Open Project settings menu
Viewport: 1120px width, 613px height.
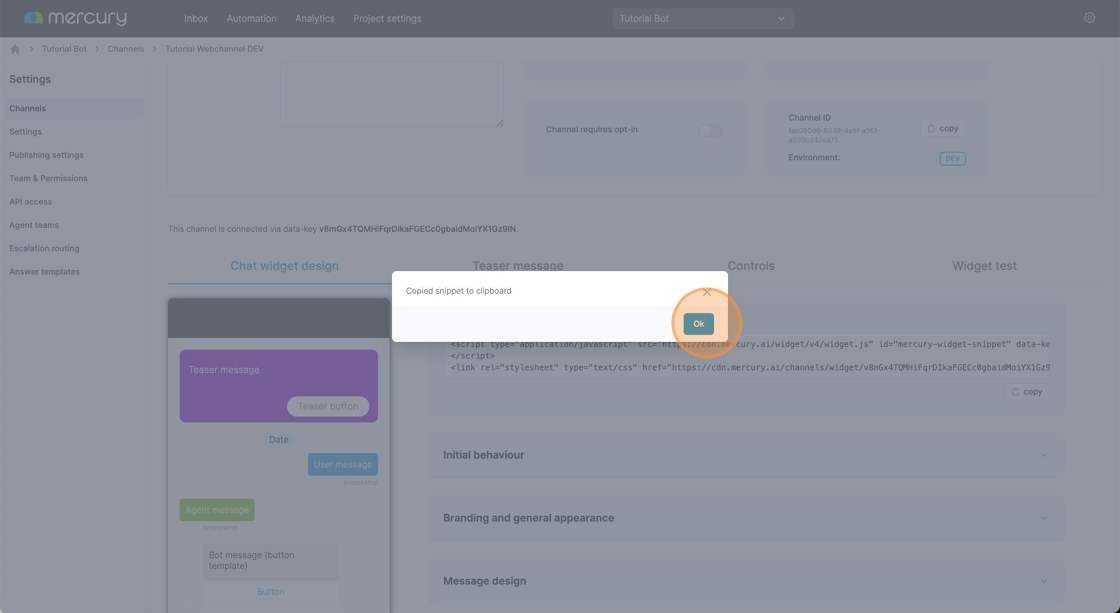tap(387, 19)
